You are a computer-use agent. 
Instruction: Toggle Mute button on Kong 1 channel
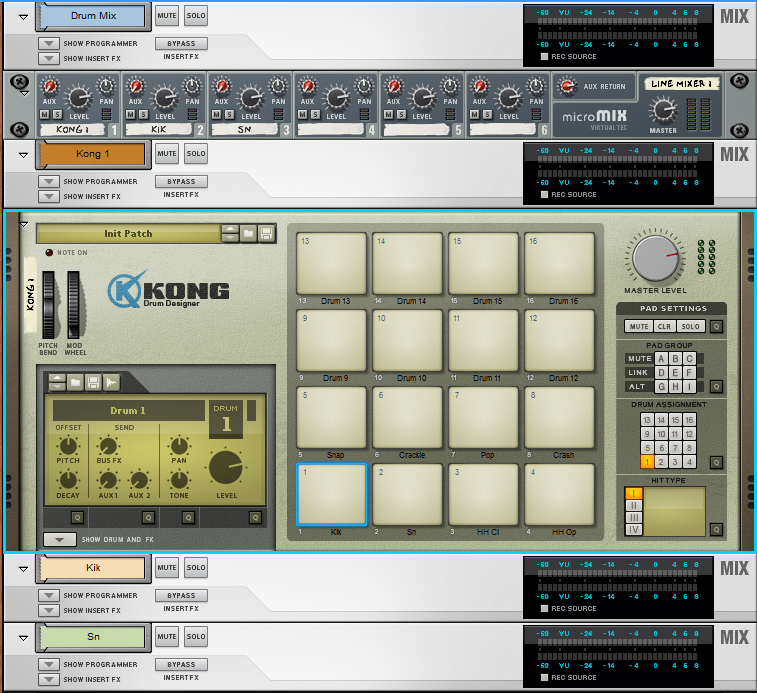point(167,154)
